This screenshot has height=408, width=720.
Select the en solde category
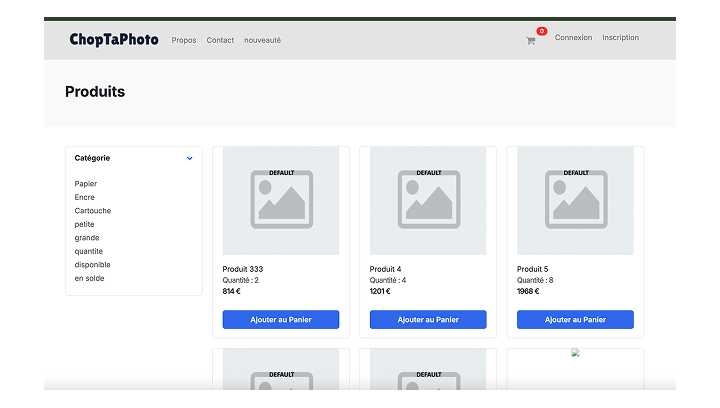[x=90, y=278]
